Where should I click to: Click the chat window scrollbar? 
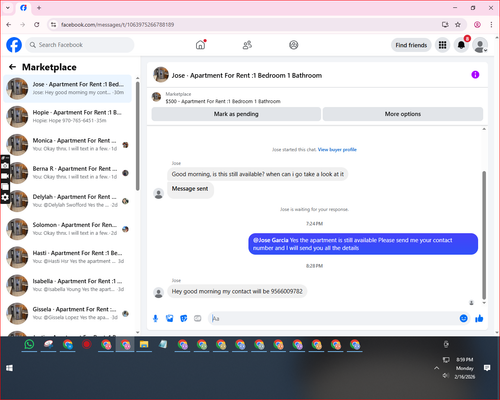coord(484,235)
